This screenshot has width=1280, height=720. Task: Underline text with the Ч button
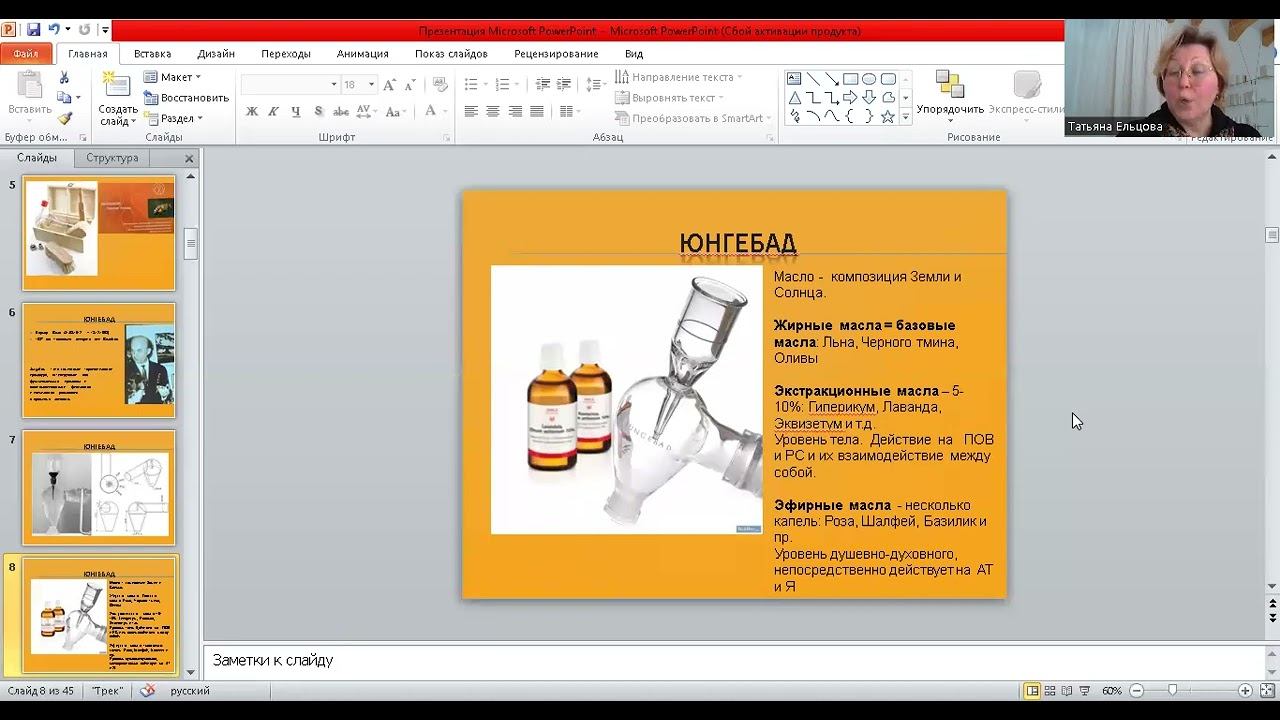pos(295,112)
